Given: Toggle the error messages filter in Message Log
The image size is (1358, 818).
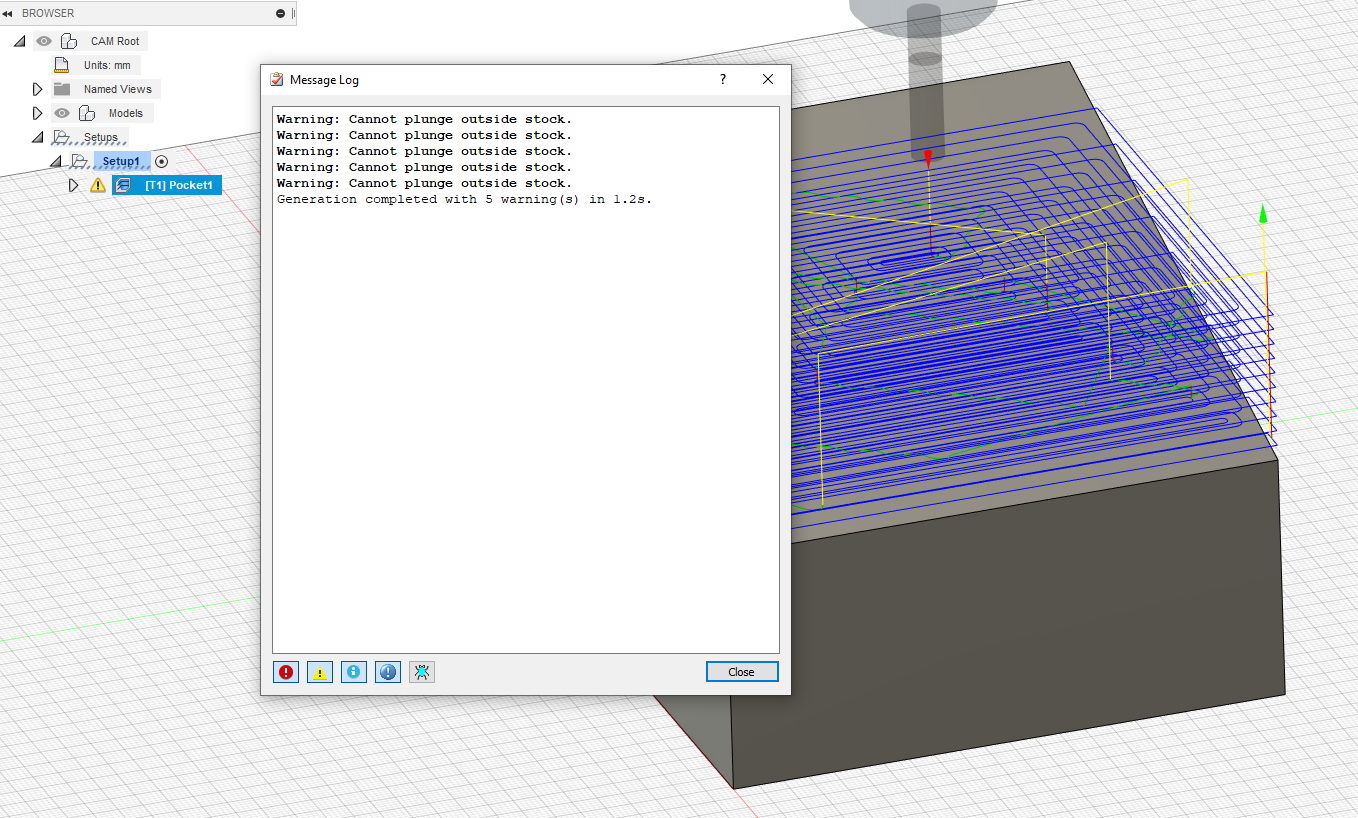Looking at the screenshot, I should (x=287, y=672).
